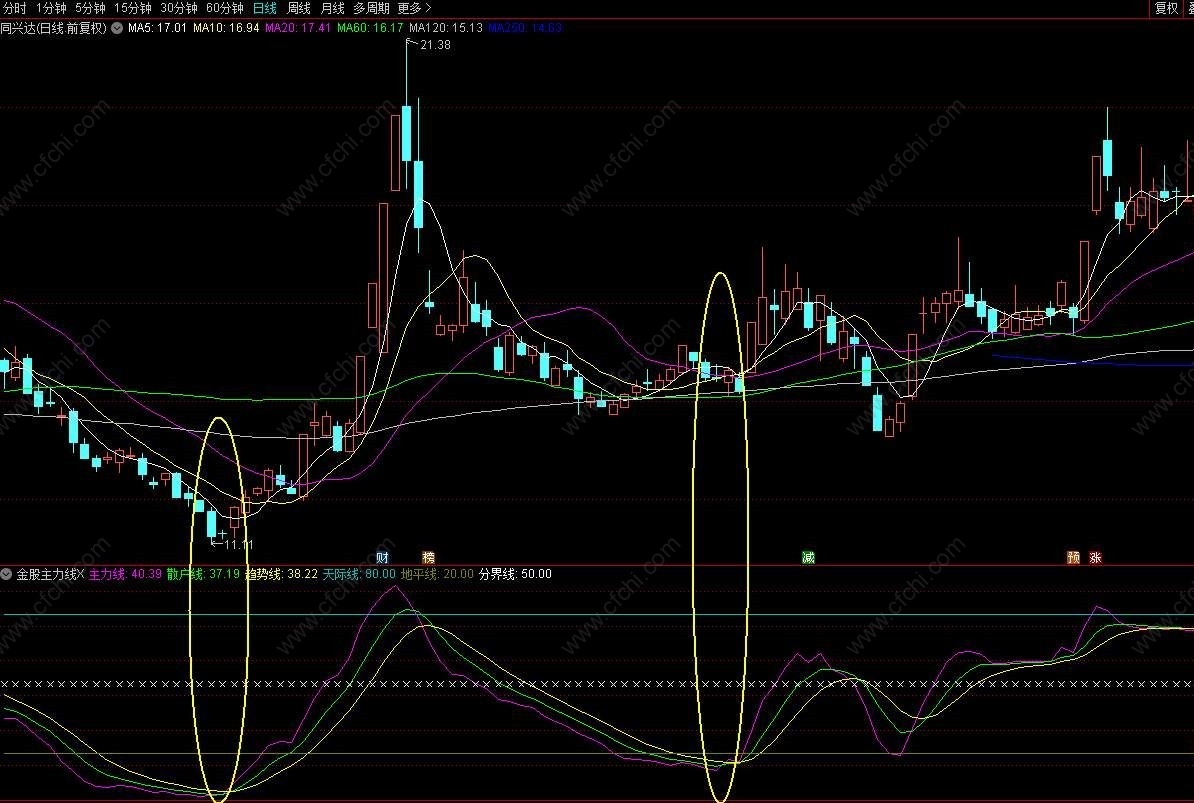Click the 5分钟 period tab
1194x803 pixels.
coord(90,8)
